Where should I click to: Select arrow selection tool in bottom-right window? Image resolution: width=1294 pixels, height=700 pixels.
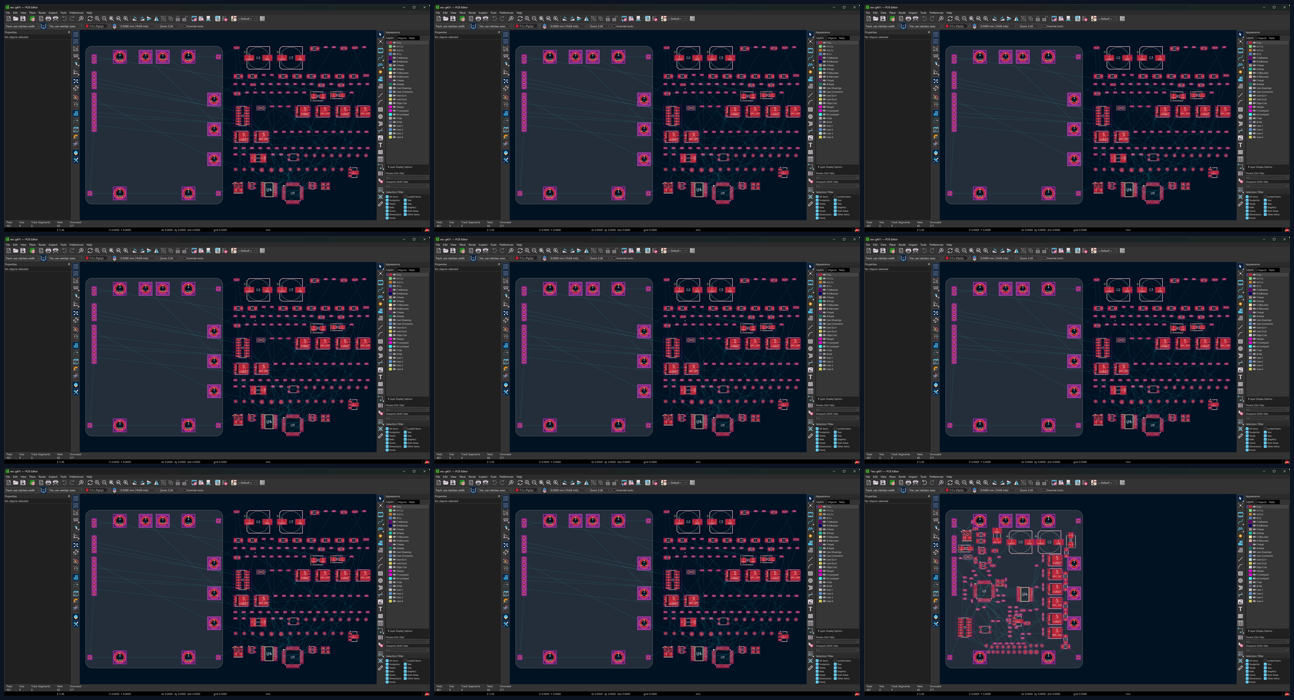pos(1240,498)
